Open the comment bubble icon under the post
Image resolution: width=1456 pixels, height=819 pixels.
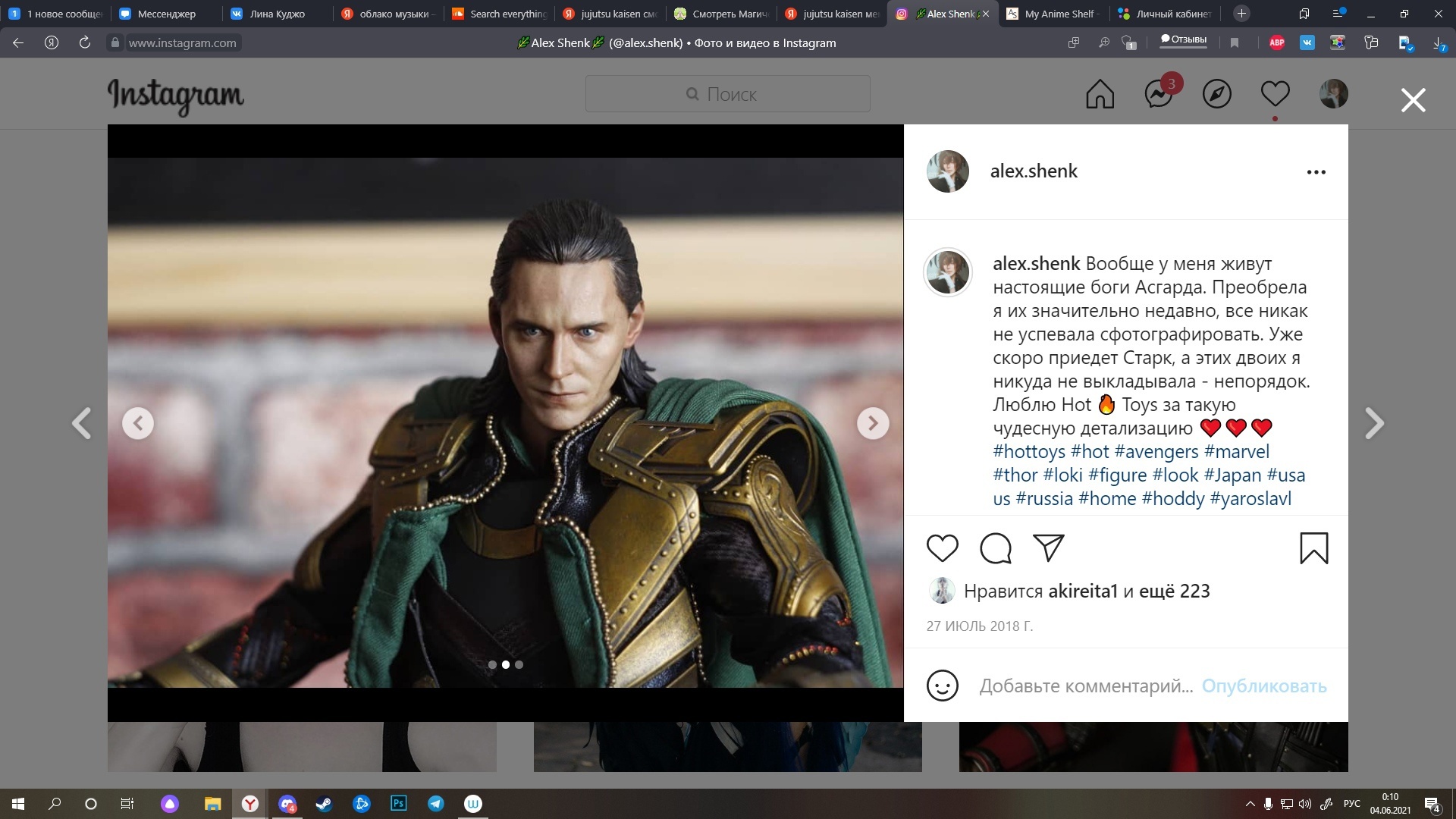(x=996, y=548)
